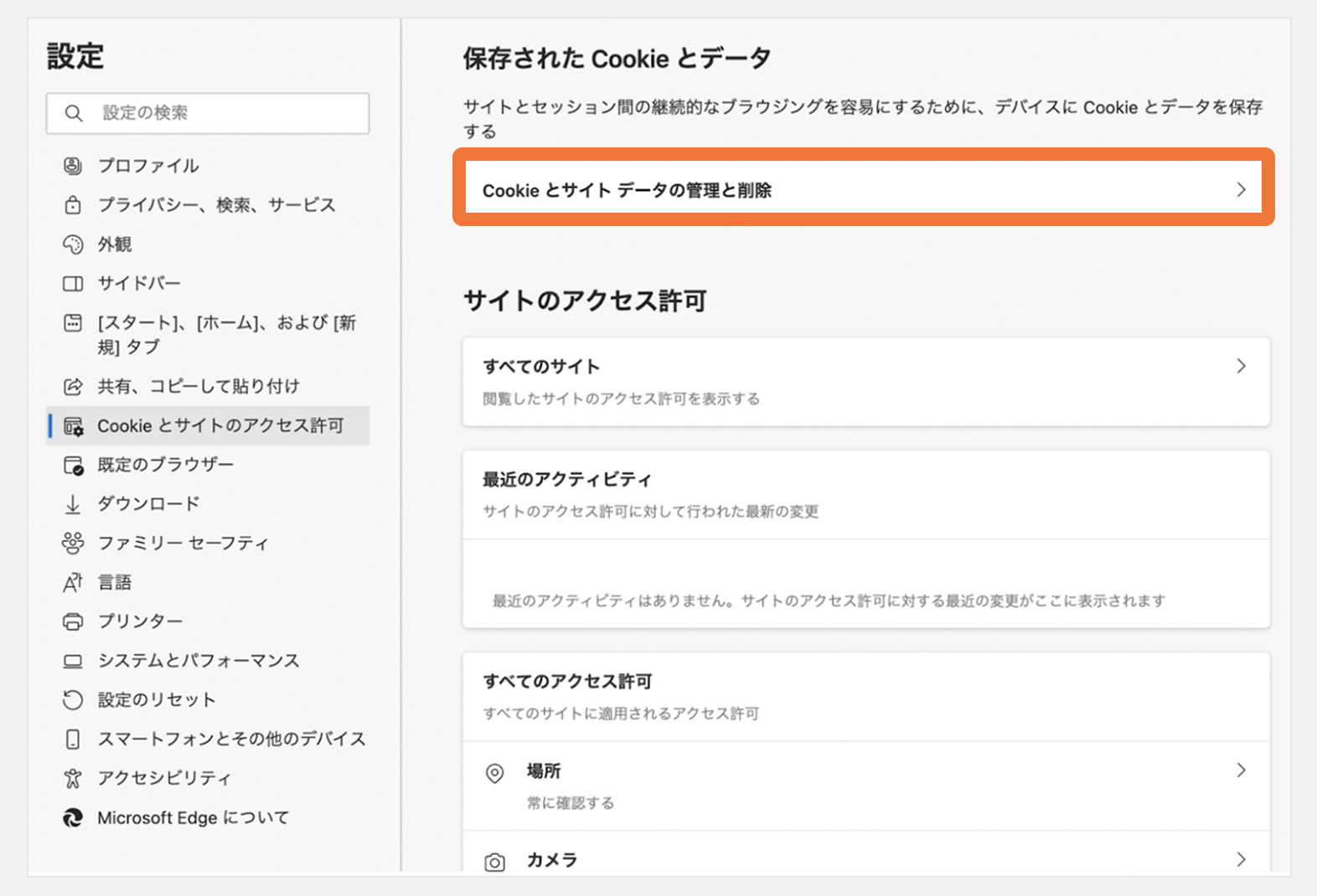Viewport: 1317px width, 896px height.
Task: Click the カメラ camera icon
Action: coord(495,862)
